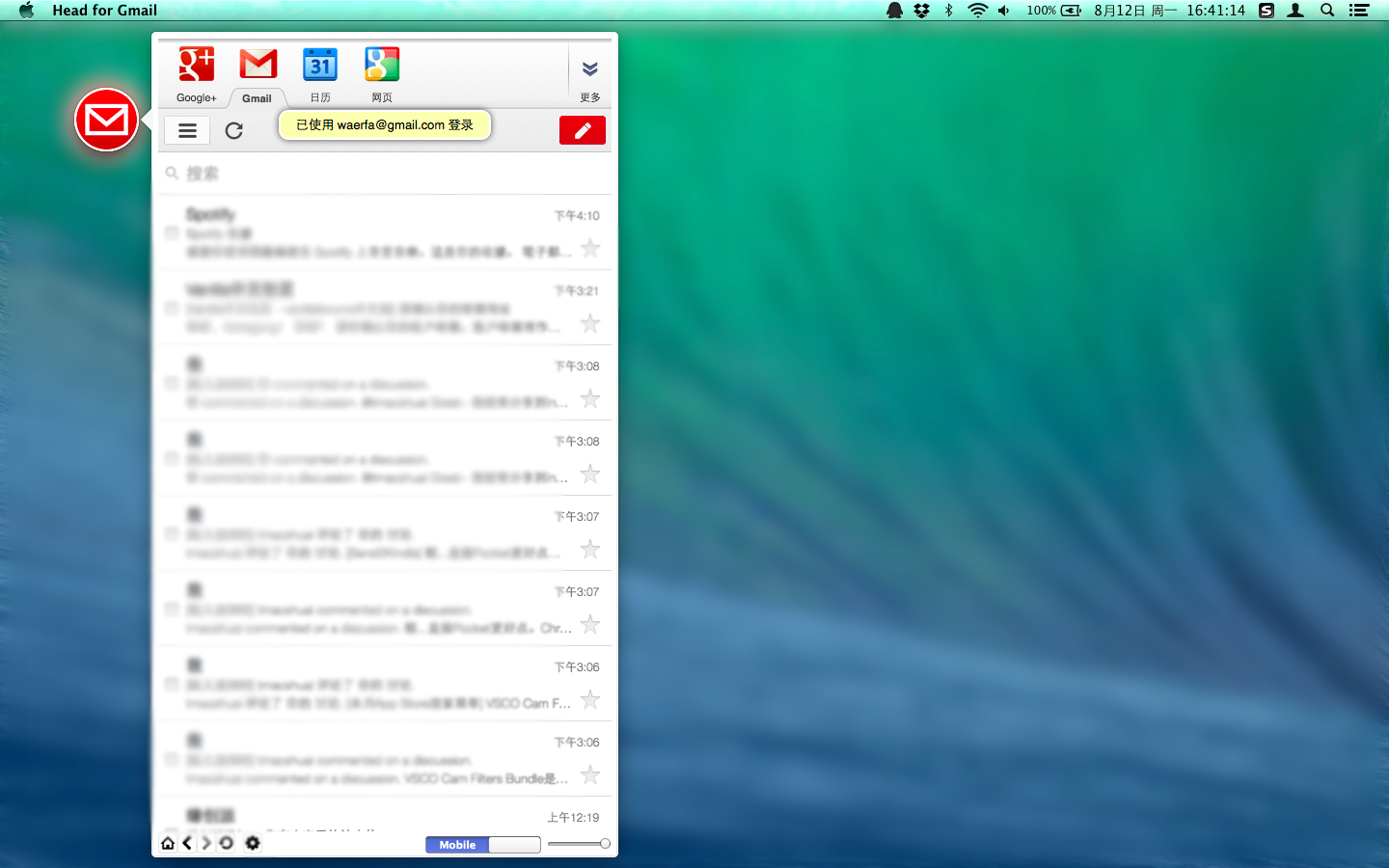Compose a new email with the red pencil button
Viewport: 1389px width, 868px height.
[x=582, y=130]
